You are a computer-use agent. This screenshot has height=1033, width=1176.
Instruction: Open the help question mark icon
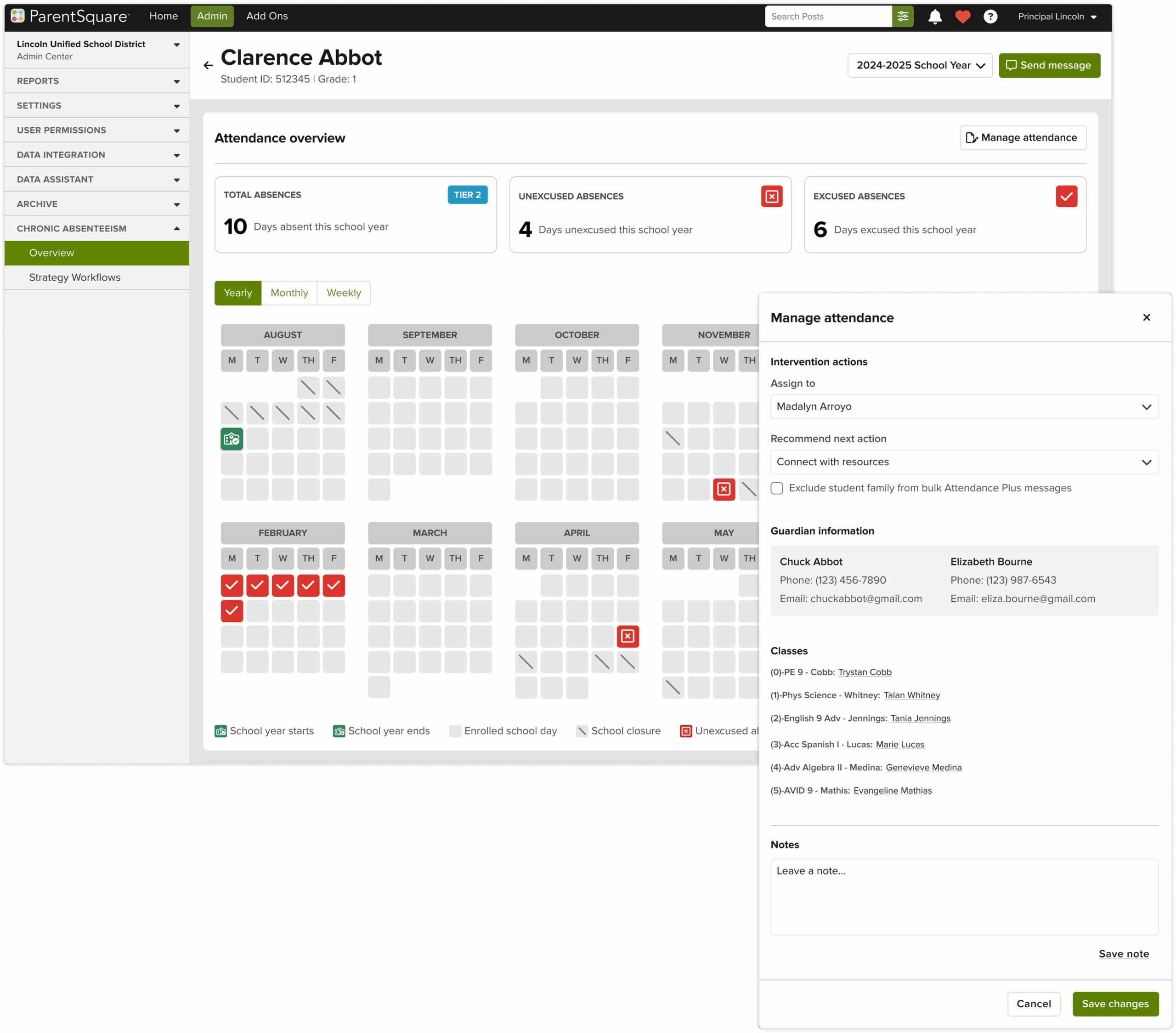989,17
